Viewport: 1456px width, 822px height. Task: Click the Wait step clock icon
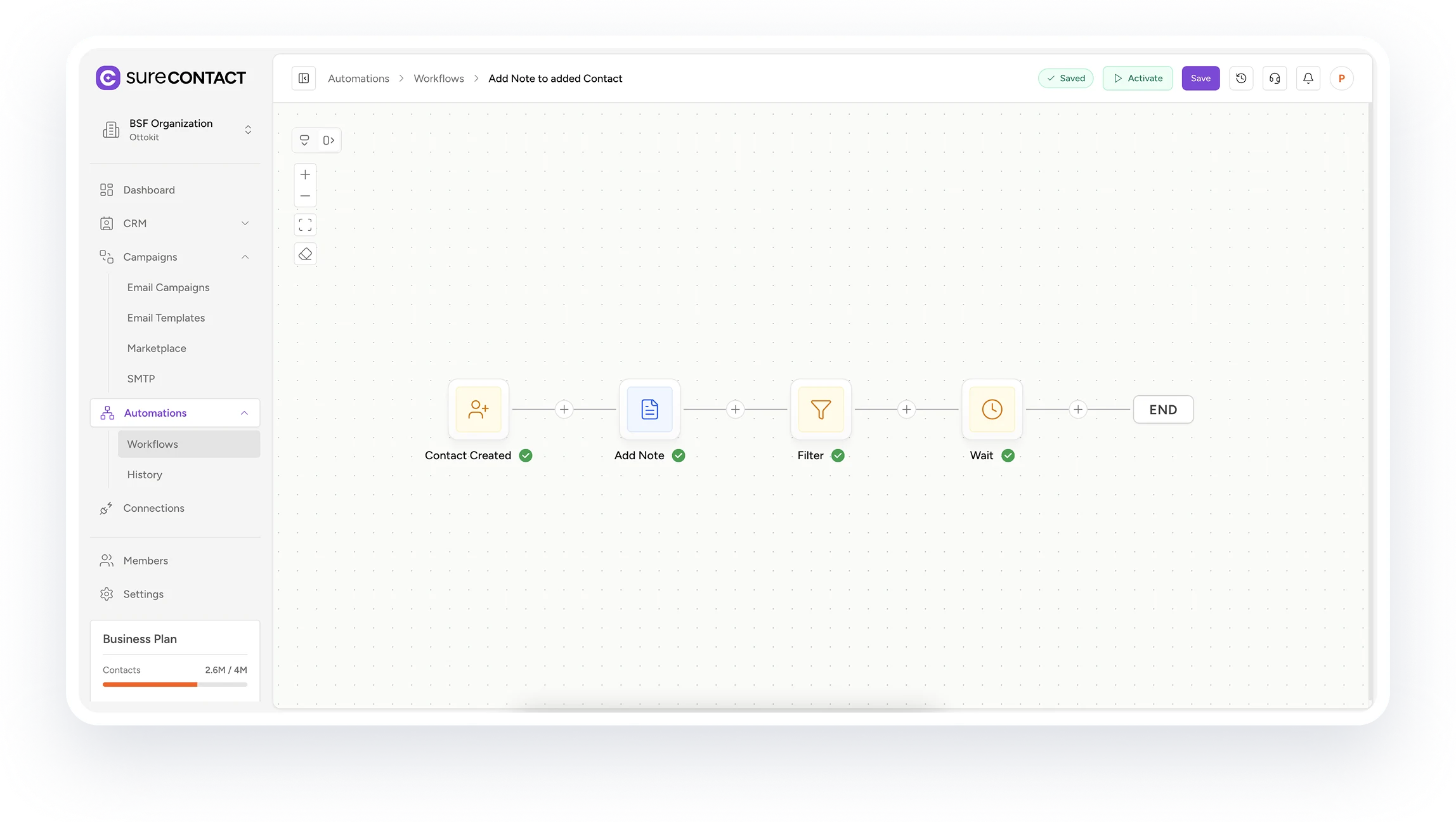click(x=991, y=409)
